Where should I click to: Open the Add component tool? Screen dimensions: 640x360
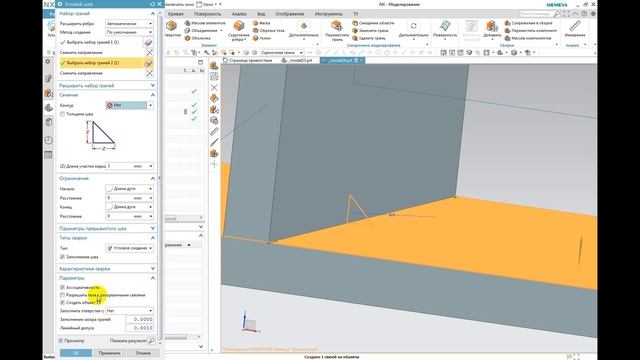click(x=491, y=30)
